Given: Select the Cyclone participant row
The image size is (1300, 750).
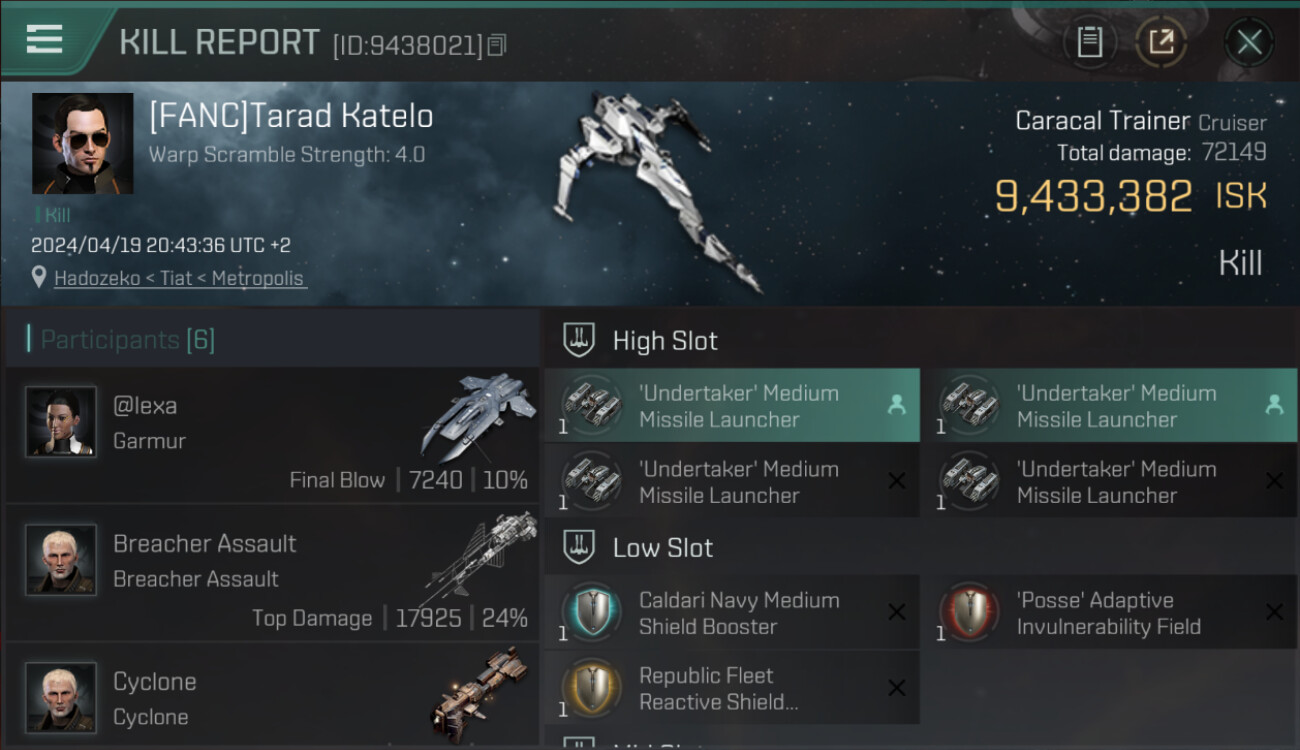Looking at the screenshot, I should pyautogui.click(x=272, y=696).
